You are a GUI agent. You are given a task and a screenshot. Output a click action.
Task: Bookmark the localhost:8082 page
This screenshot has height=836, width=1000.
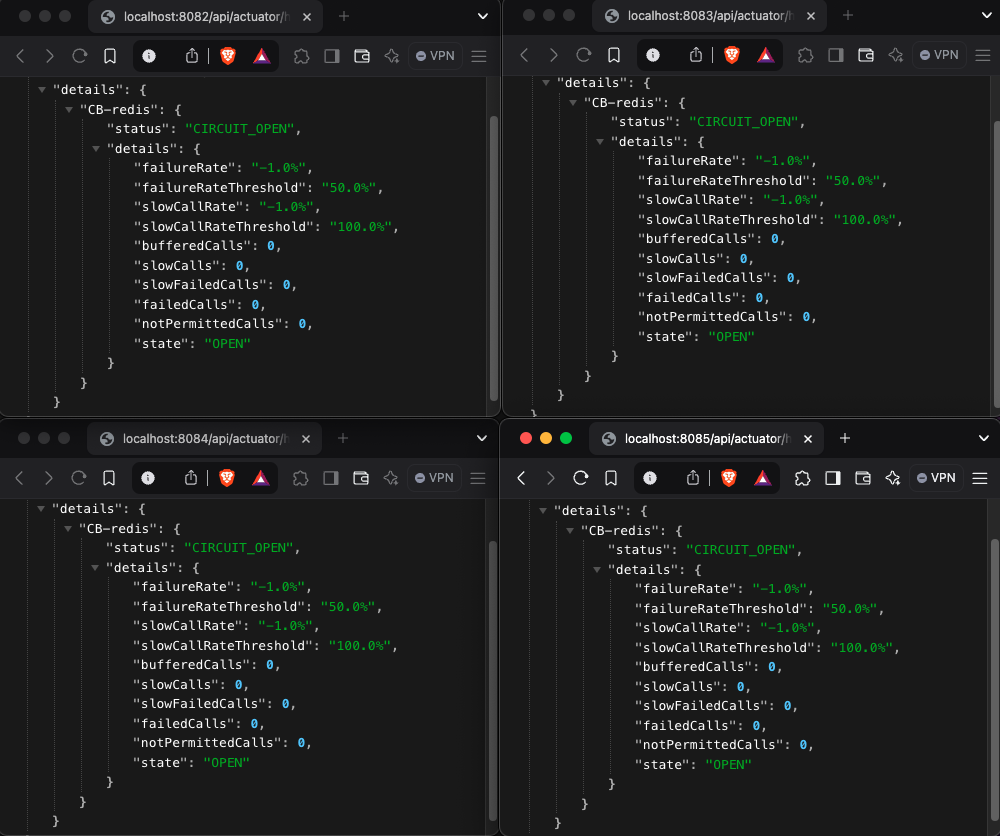coord(109,56)
